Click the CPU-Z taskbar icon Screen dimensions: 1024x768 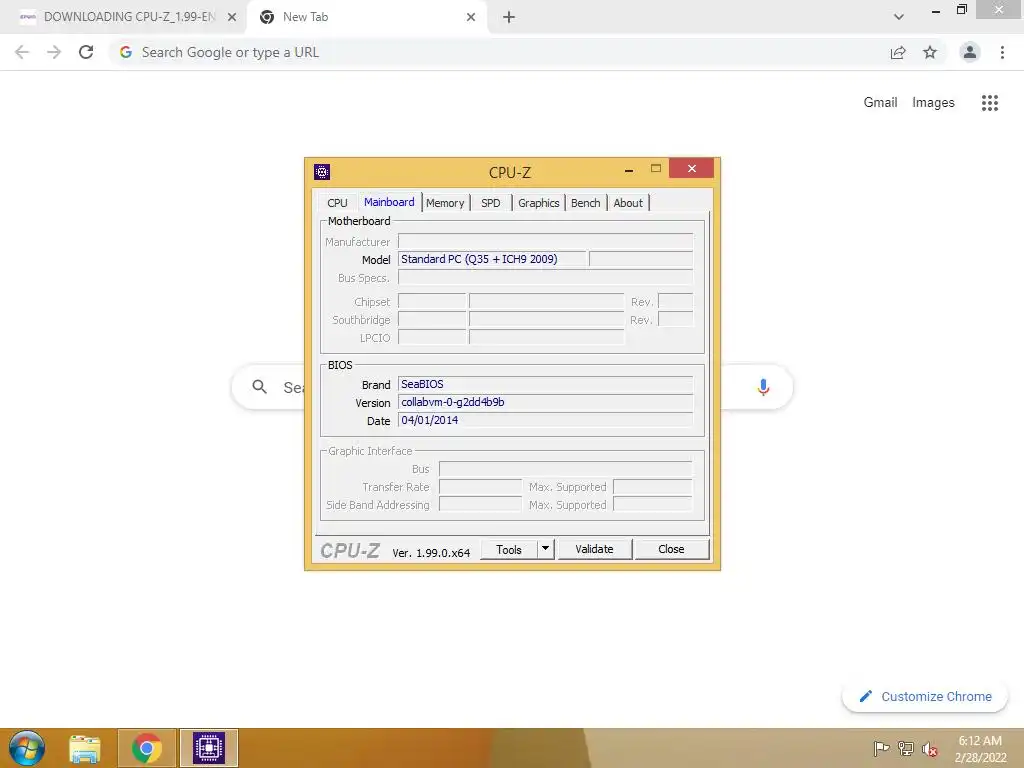pos(209,748)
